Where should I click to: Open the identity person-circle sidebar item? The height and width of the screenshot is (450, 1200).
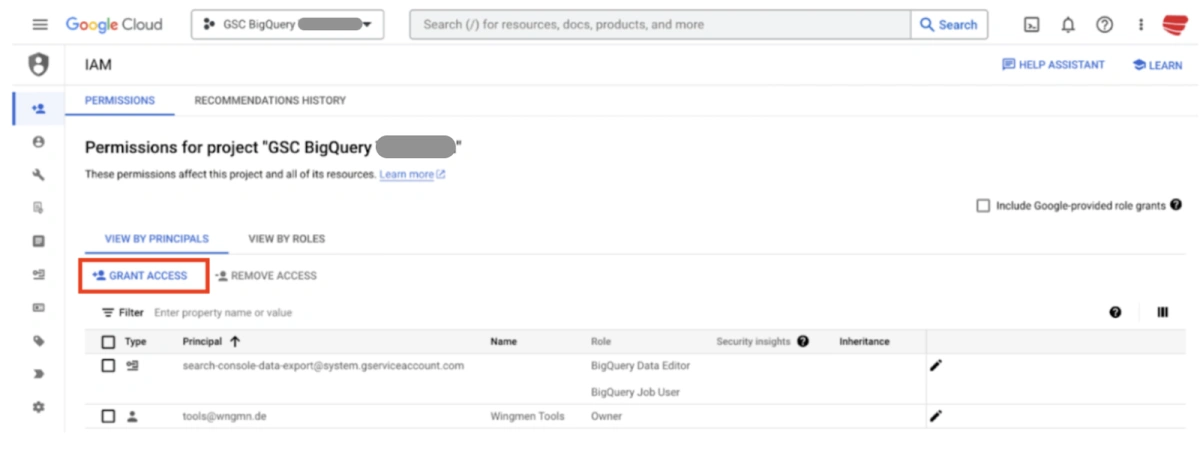(38, 142)
